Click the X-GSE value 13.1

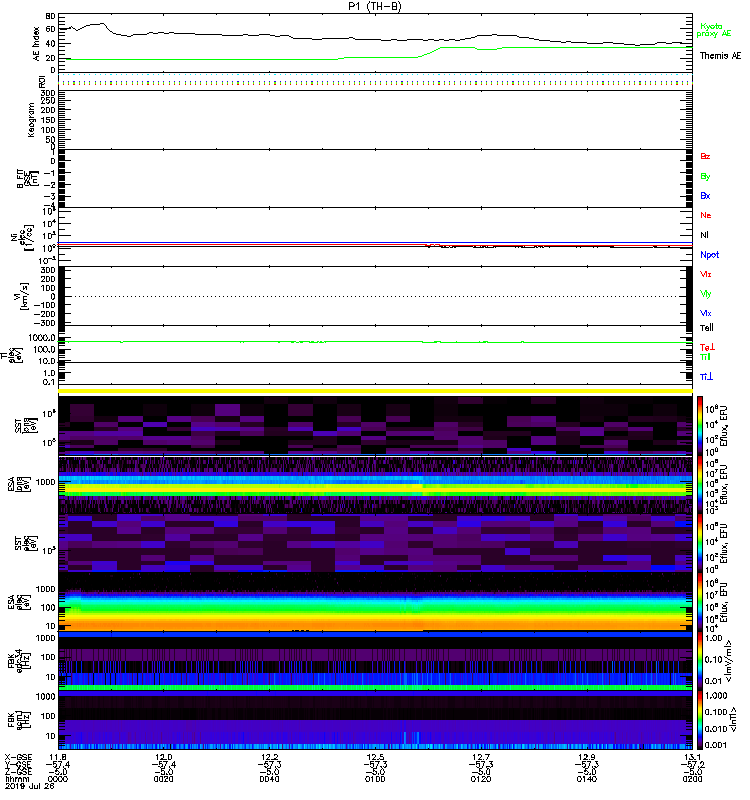(692, 757)
